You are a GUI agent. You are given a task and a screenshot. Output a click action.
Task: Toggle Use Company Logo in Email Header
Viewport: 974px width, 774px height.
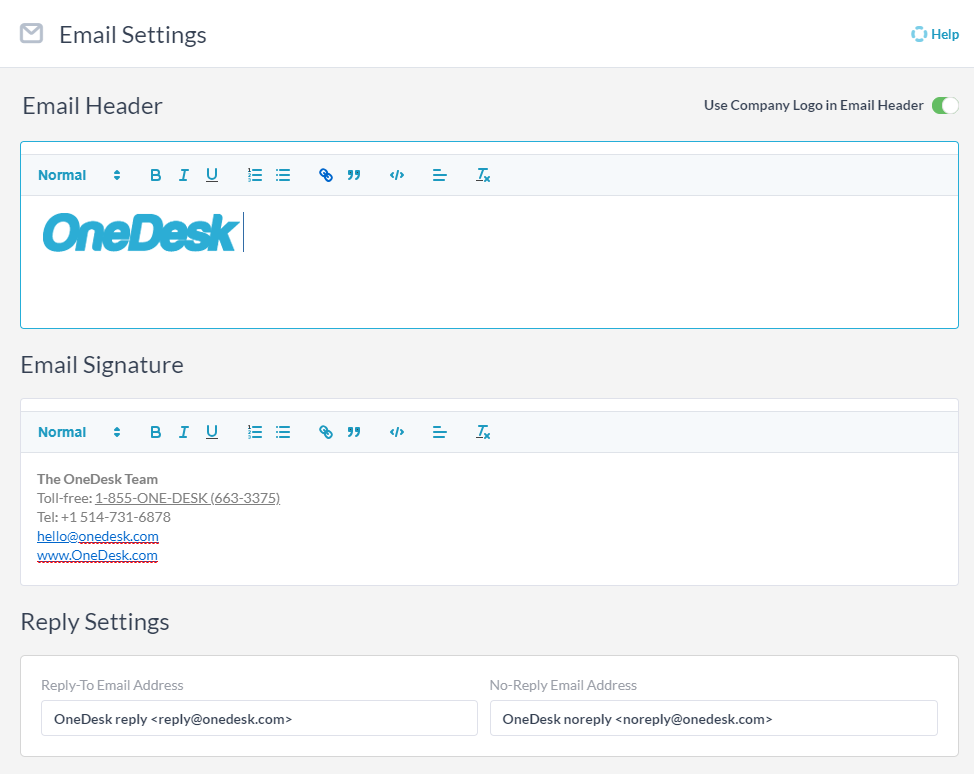[x=945, y=106]
